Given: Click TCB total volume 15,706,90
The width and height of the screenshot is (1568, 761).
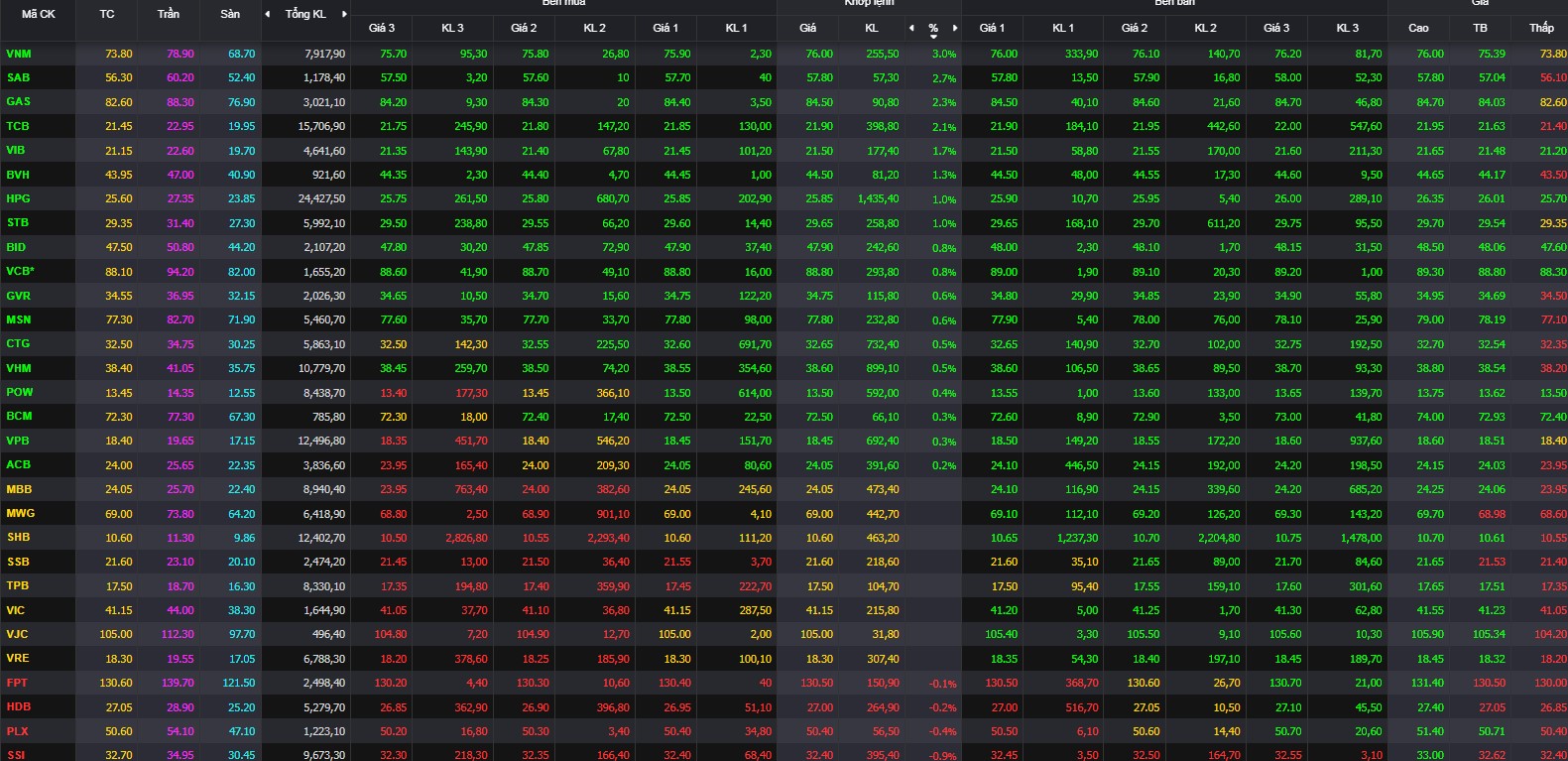Looking at the screenshot, I should click(322, 126).
